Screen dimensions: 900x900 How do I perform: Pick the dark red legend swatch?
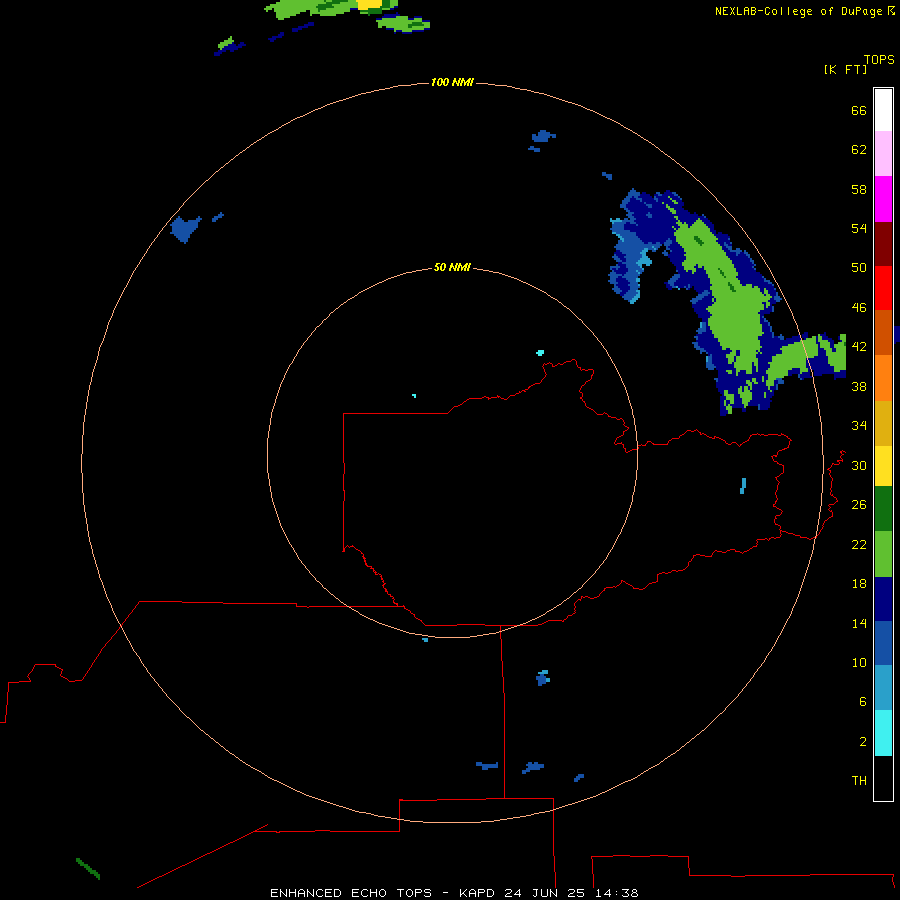[x=883, y=243]
